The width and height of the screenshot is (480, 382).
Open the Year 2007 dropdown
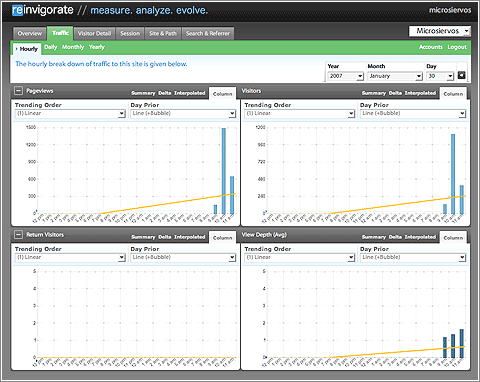click(345, 76)
